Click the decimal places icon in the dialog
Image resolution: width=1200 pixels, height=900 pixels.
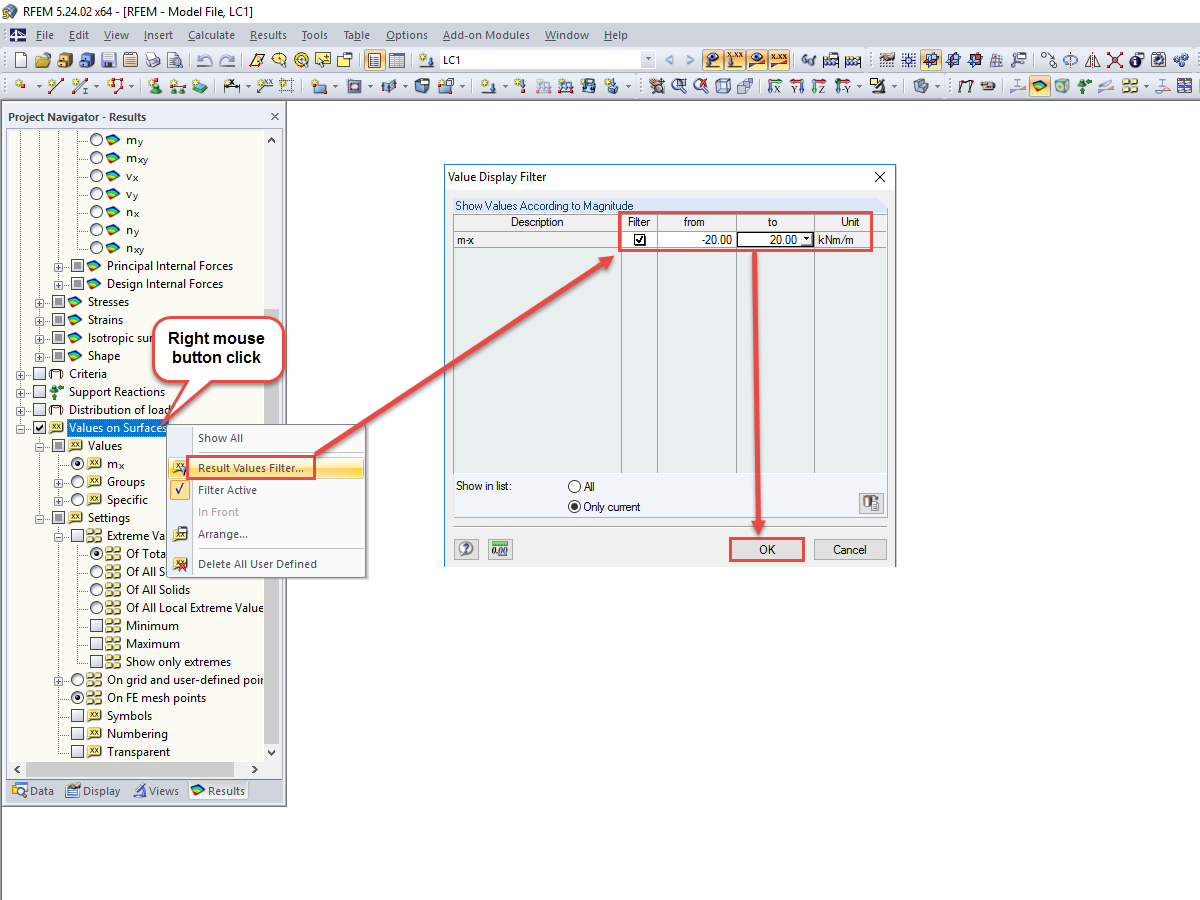[499, 548]
